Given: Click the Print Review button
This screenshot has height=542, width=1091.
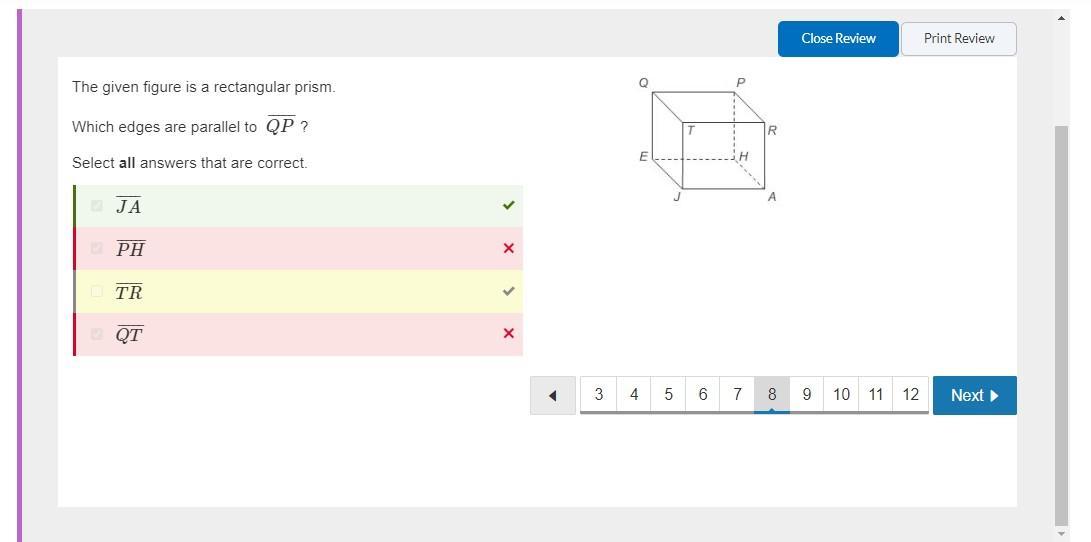Looking at the screenshot, I should click(x=958, y=39).
